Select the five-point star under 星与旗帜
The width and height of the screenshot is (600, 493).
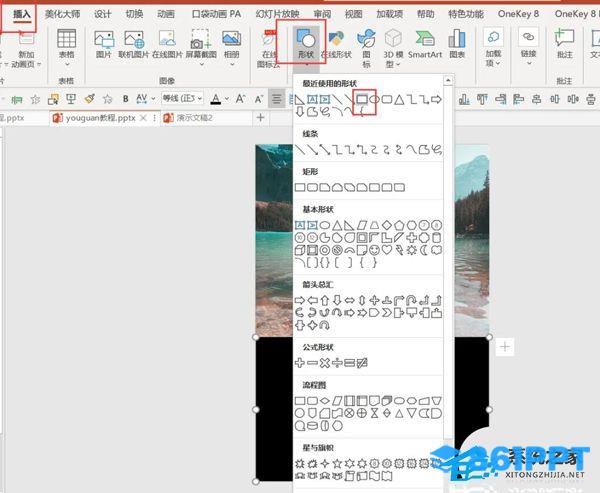point(337,464)
